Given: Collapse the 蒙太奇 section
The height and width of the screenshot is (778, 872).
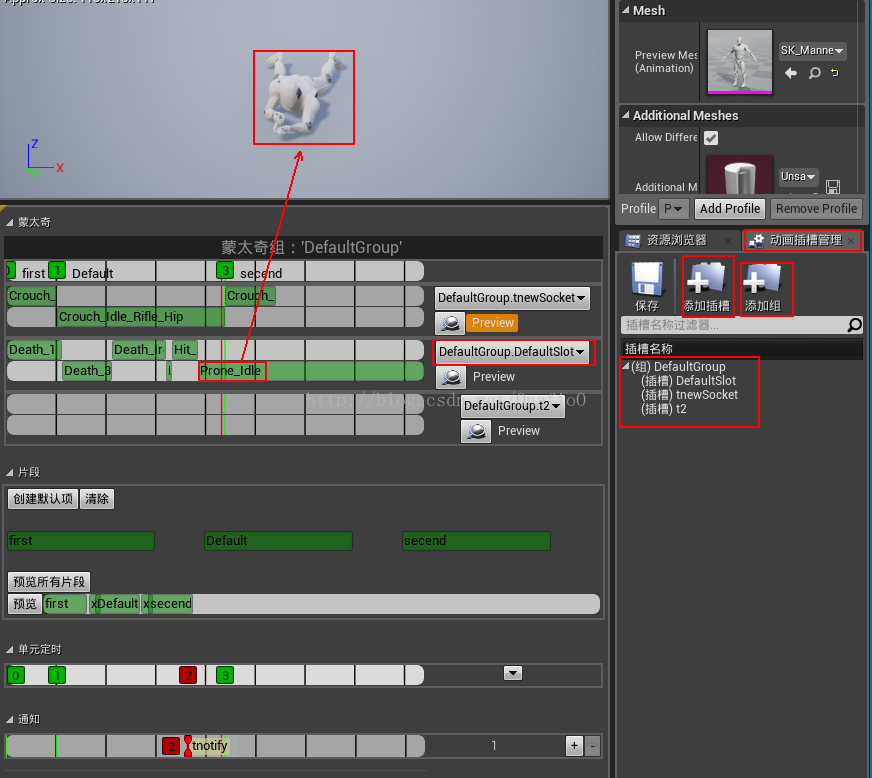Looking at the screenshot, I should tap(9, 222).
